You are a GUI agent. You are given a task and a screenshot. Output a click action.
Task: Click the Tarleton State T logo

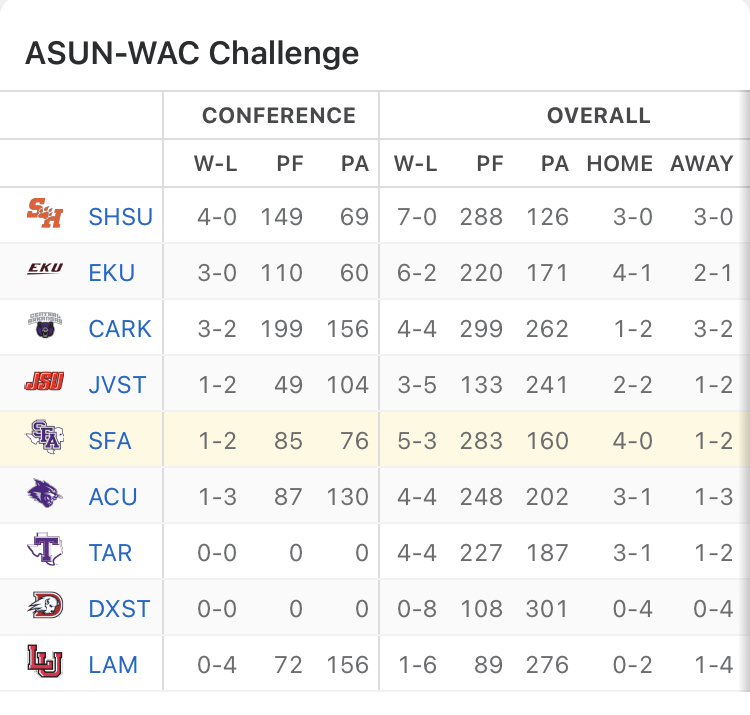[44, 551]
